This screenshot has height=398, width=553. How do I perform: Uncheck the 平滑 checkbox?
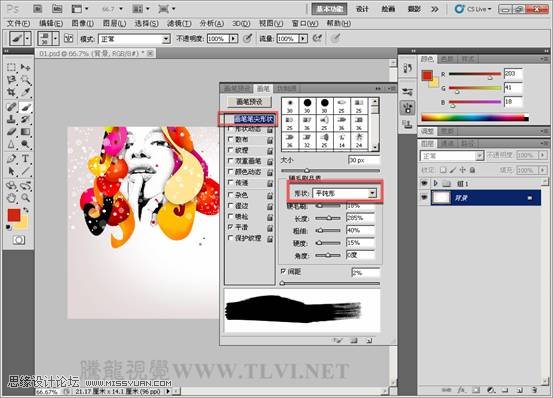[x=231, y=227]
